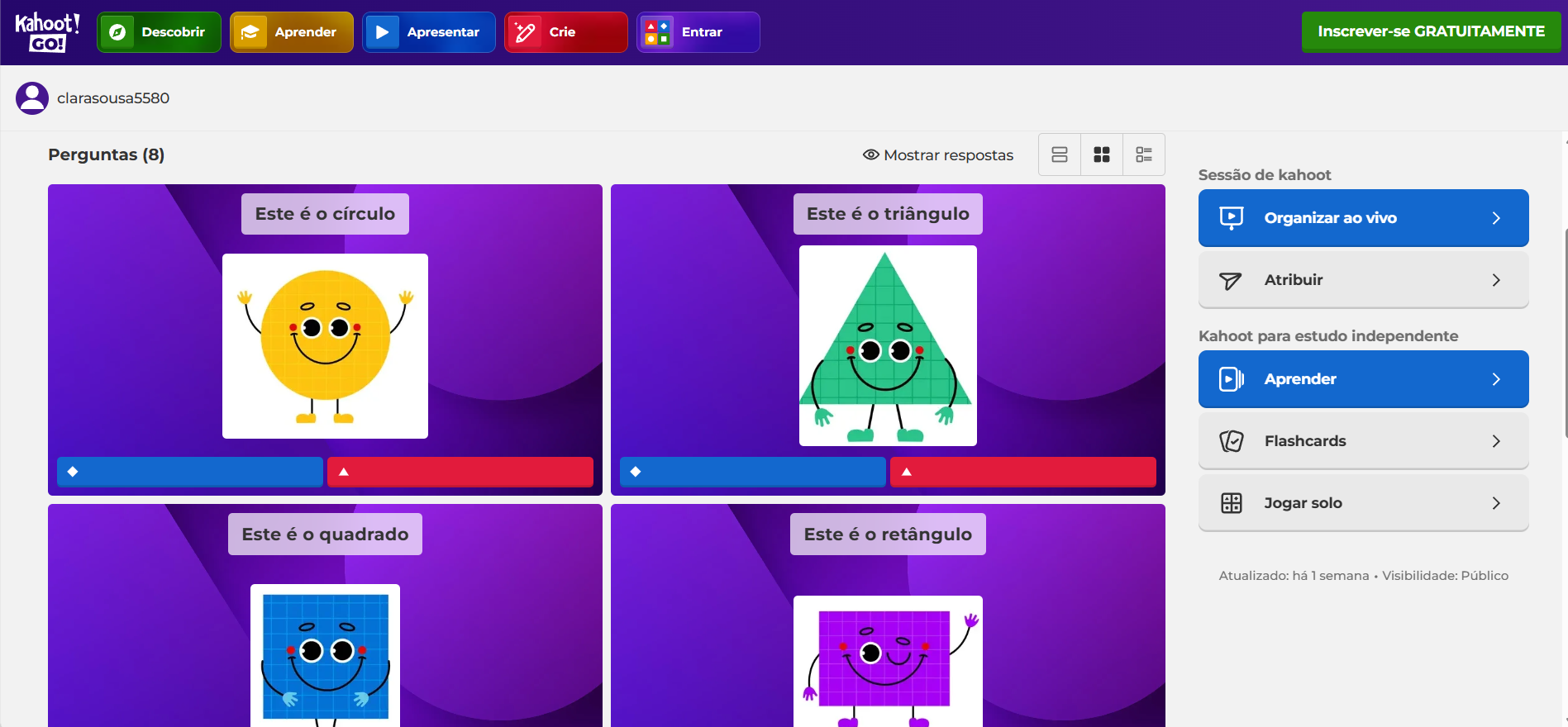Toggle Mostrar respostas eye to reveal answers
The image size is (1568, 727).
[870, 154]
